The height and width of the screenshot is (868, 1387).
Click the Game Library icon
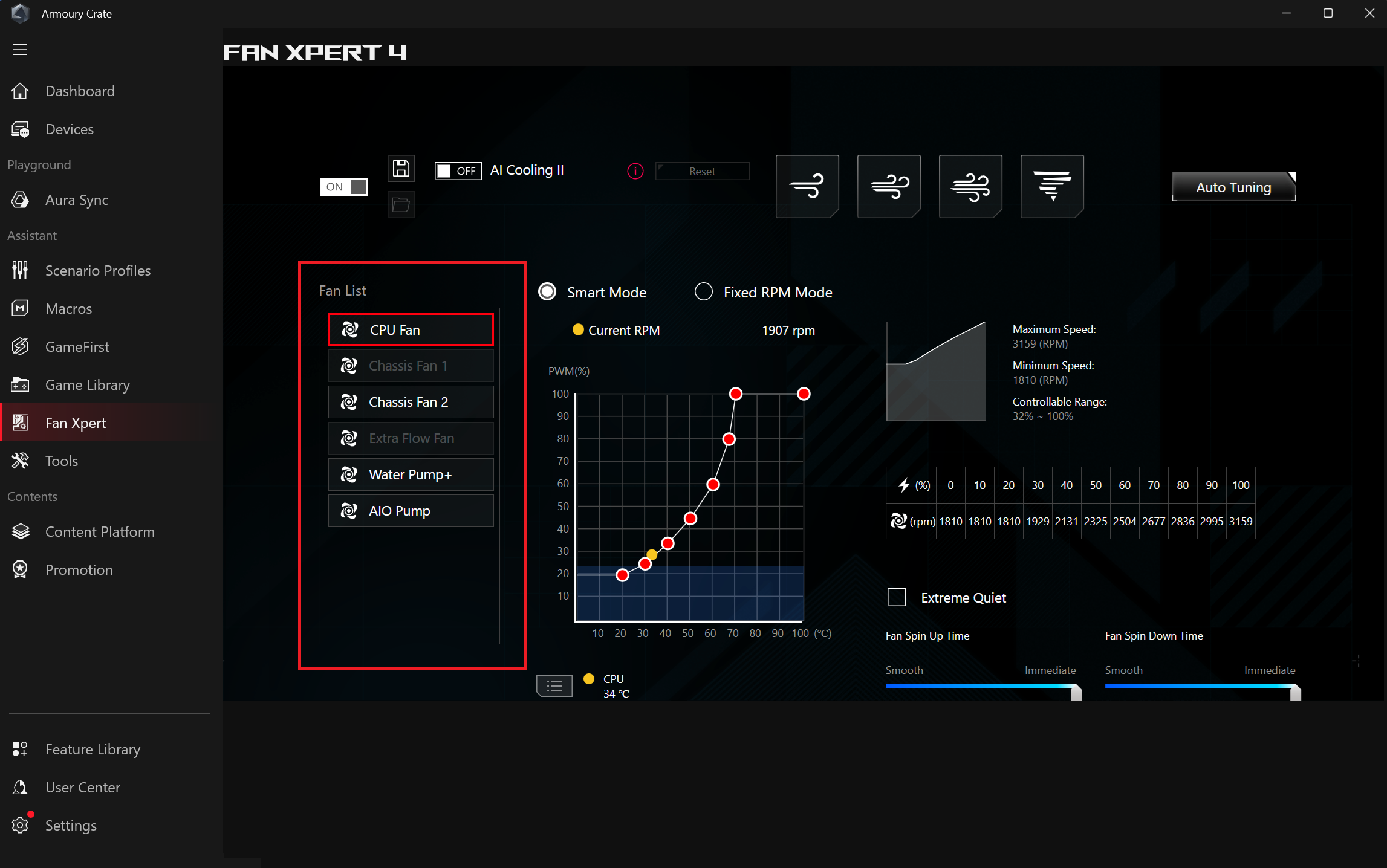tap(20, 384)
